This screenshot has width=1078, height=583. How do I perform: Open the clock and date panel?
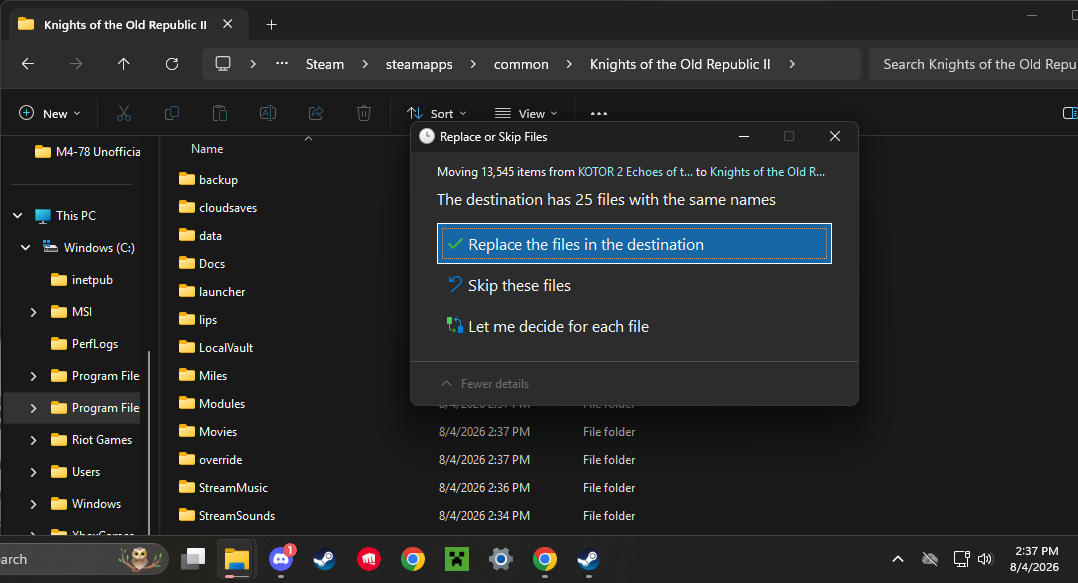[x=1036, y=559]
